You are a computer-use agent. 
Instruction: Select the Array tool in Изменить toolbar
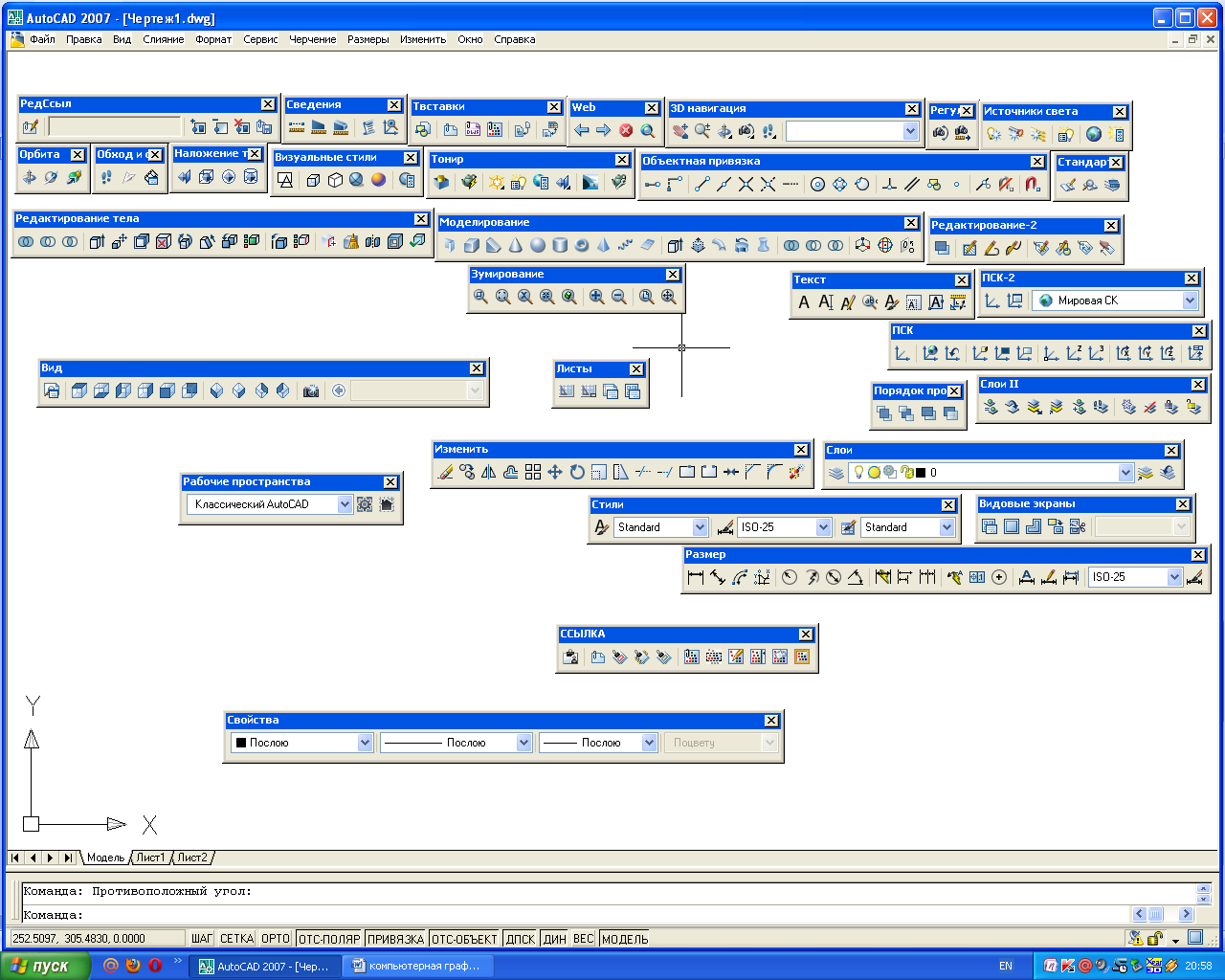coord(533,472)
